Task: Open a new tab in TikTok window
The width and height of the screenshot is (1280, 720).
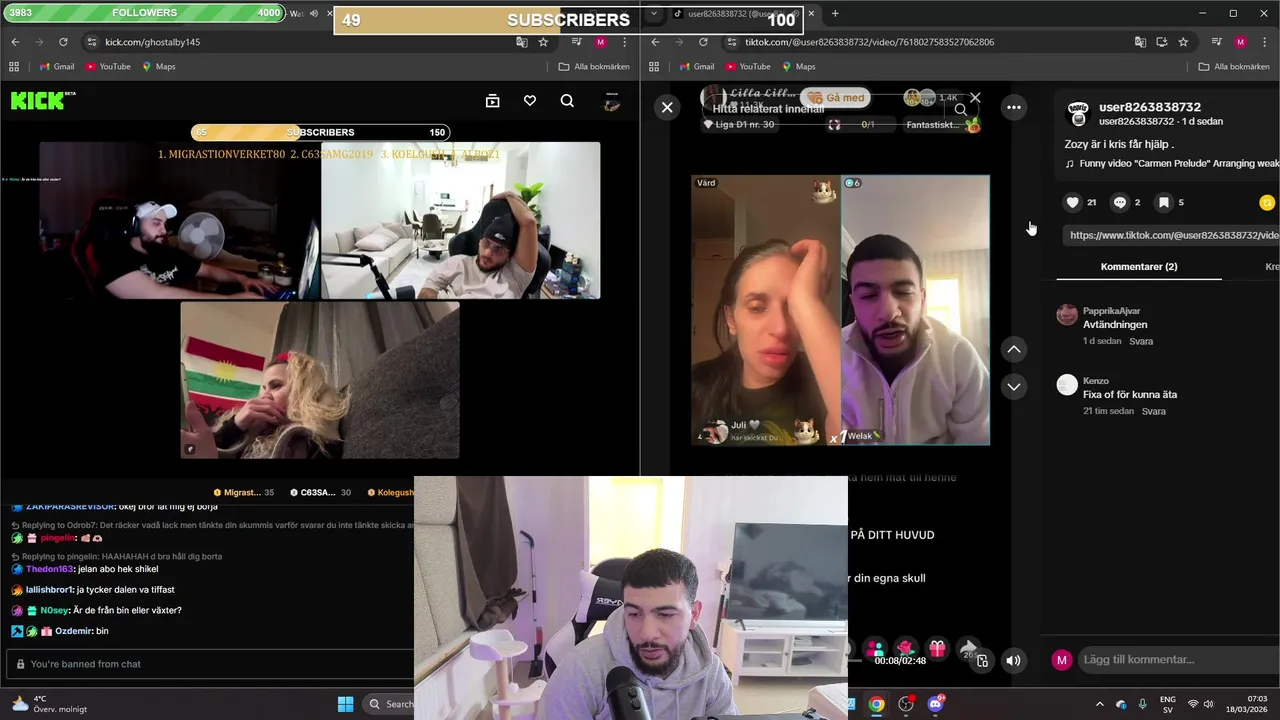Action: (x=835, y=14)
